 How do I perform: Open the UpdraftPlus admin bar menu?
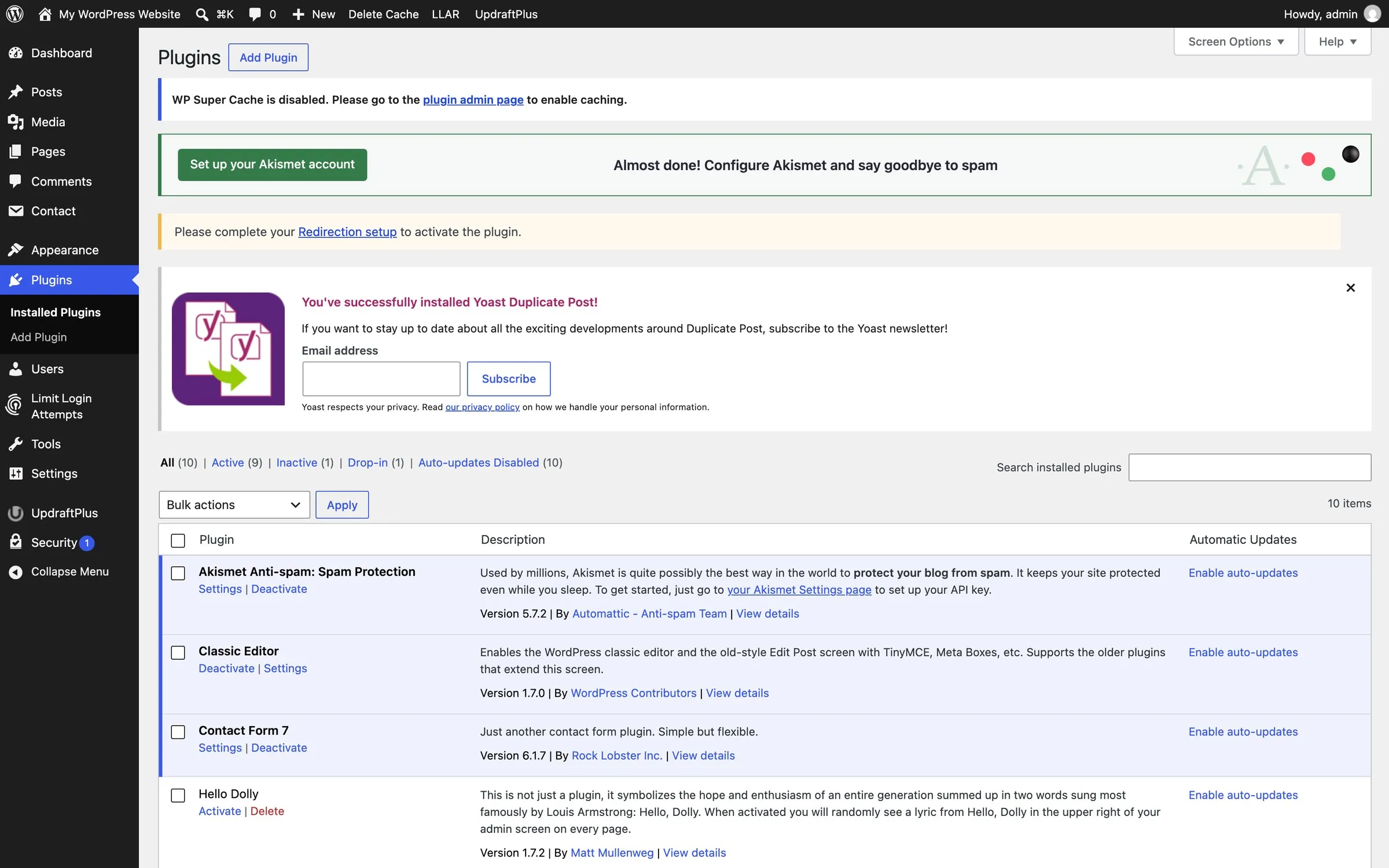506,14
